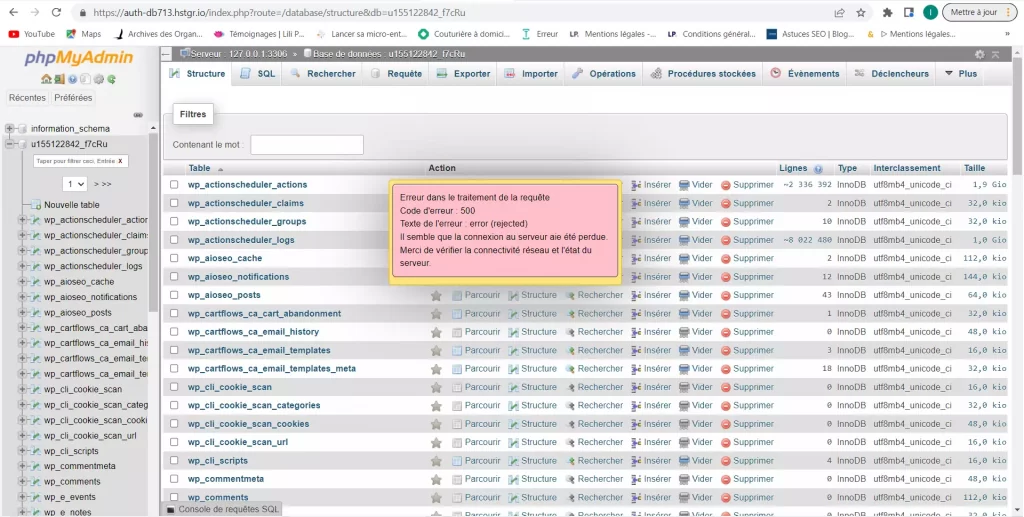This screenshot has height=517, width=1024.
Task: Open navigation panel settings gear icon
Action: [99, 79]
